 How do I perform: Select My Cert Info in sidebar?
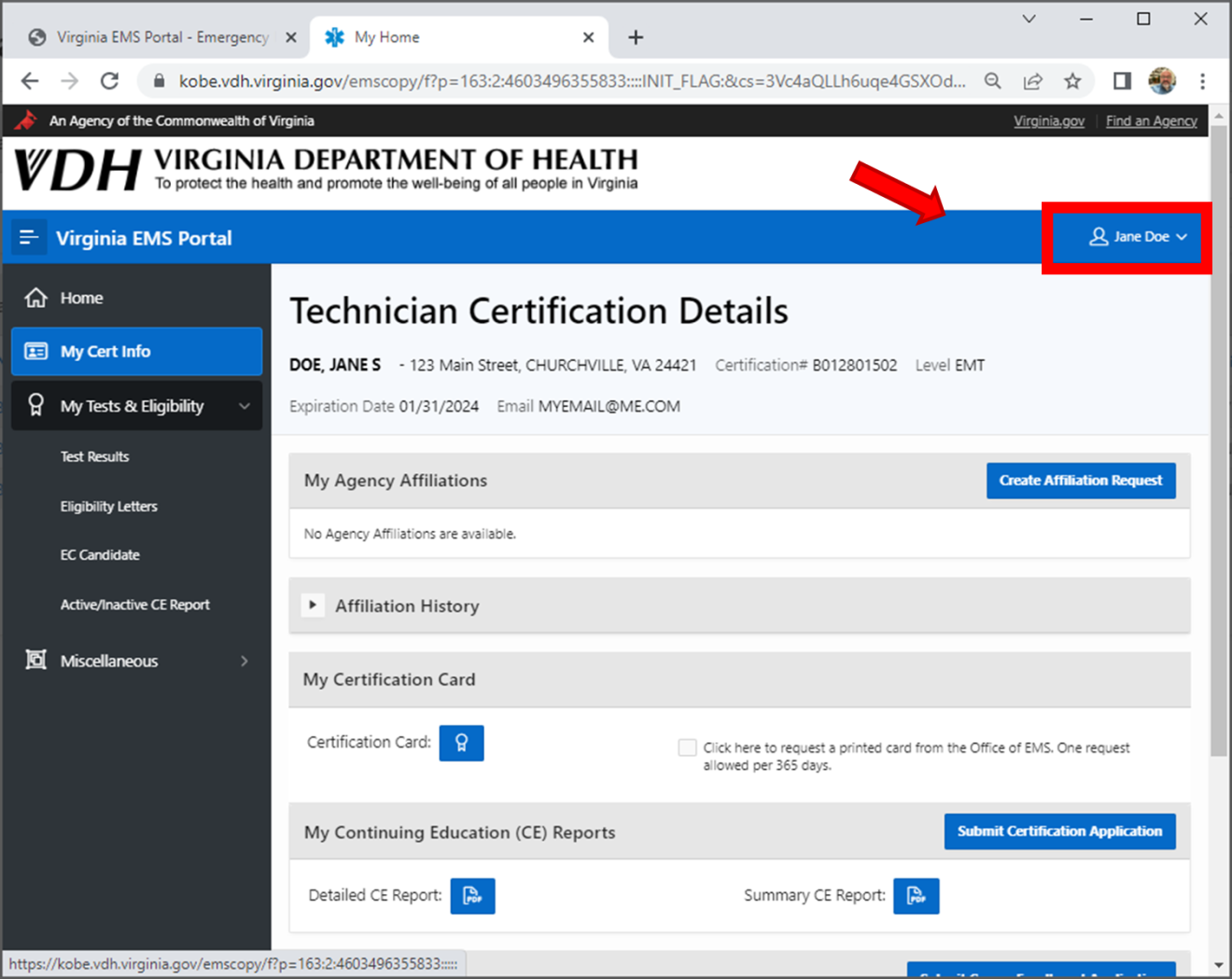[136, 352]
